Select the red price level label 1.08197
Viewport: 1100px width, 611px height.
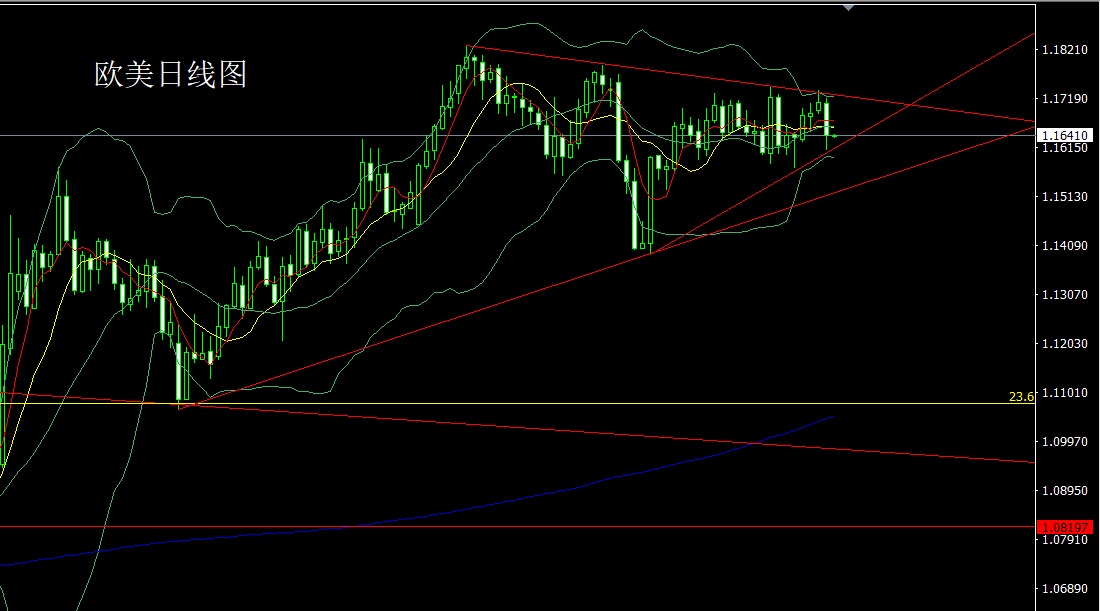1064,527
